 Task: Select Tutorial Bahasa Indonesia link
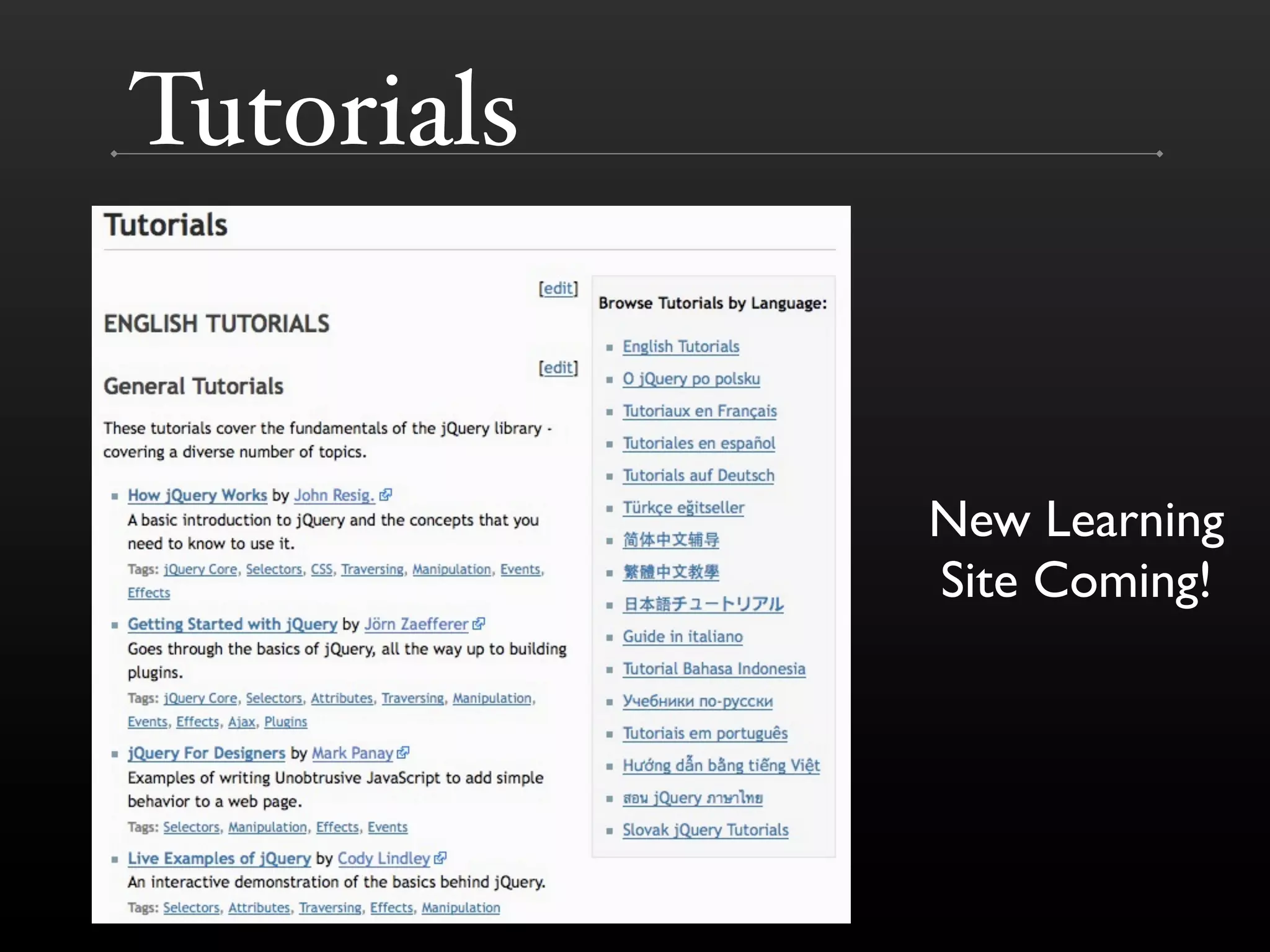[714, 669]
